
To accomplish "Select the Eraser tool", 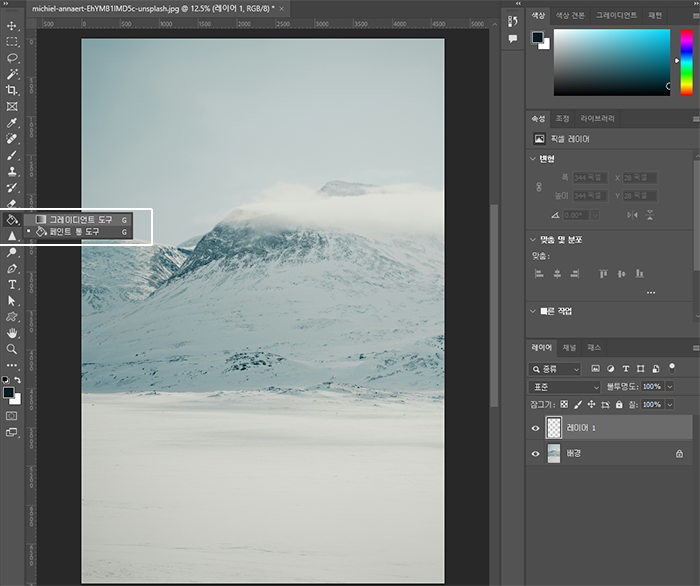I will [x=12, y=204].
